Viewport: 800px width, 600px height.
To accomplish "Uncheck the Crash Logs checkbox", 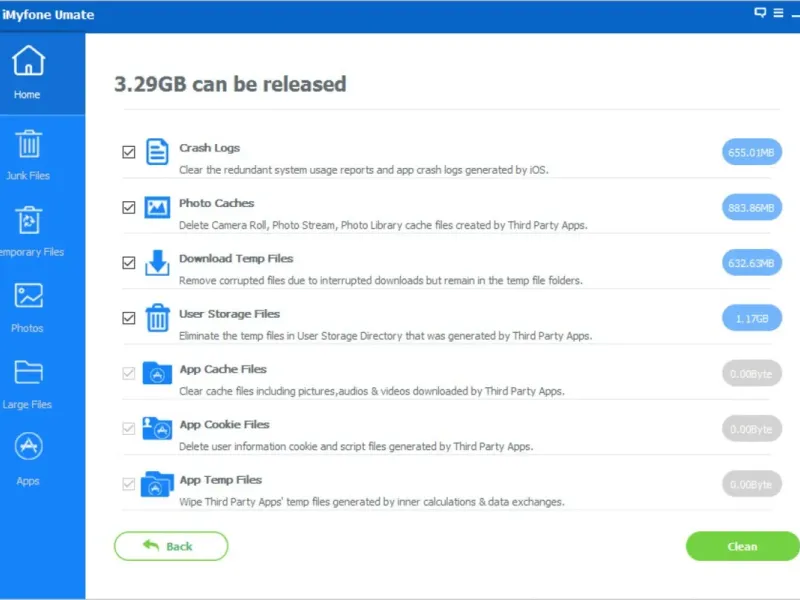I will click(129, 152).
